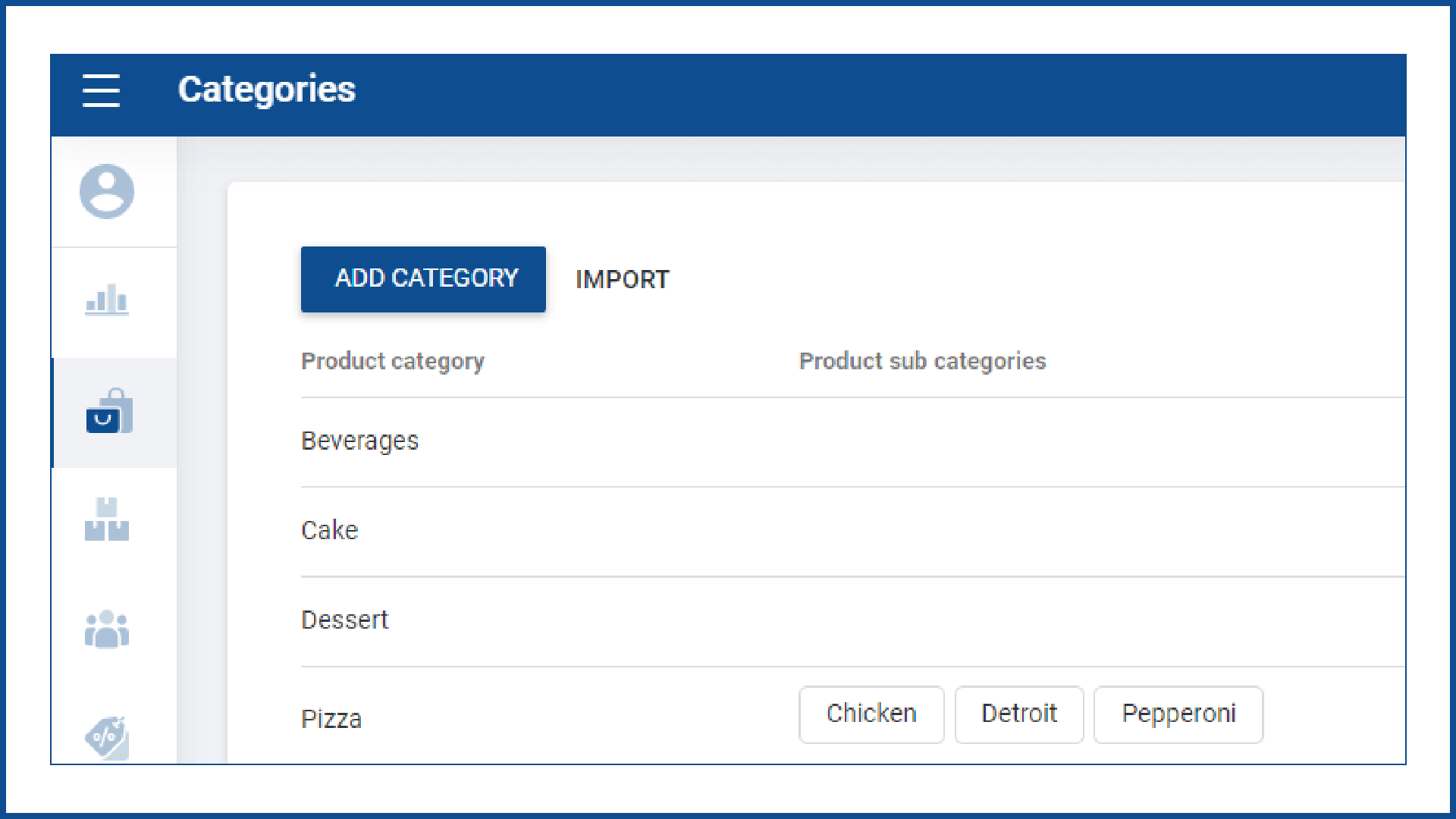This screenshot has width=1456, height=819.
Task: Open the Pizza category row
Action: coord(331,719)
